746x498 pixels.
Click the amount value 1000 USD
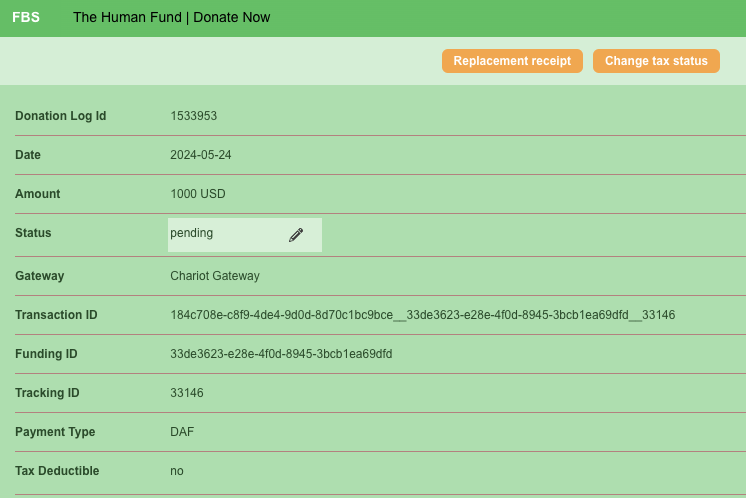coord(199,194)
